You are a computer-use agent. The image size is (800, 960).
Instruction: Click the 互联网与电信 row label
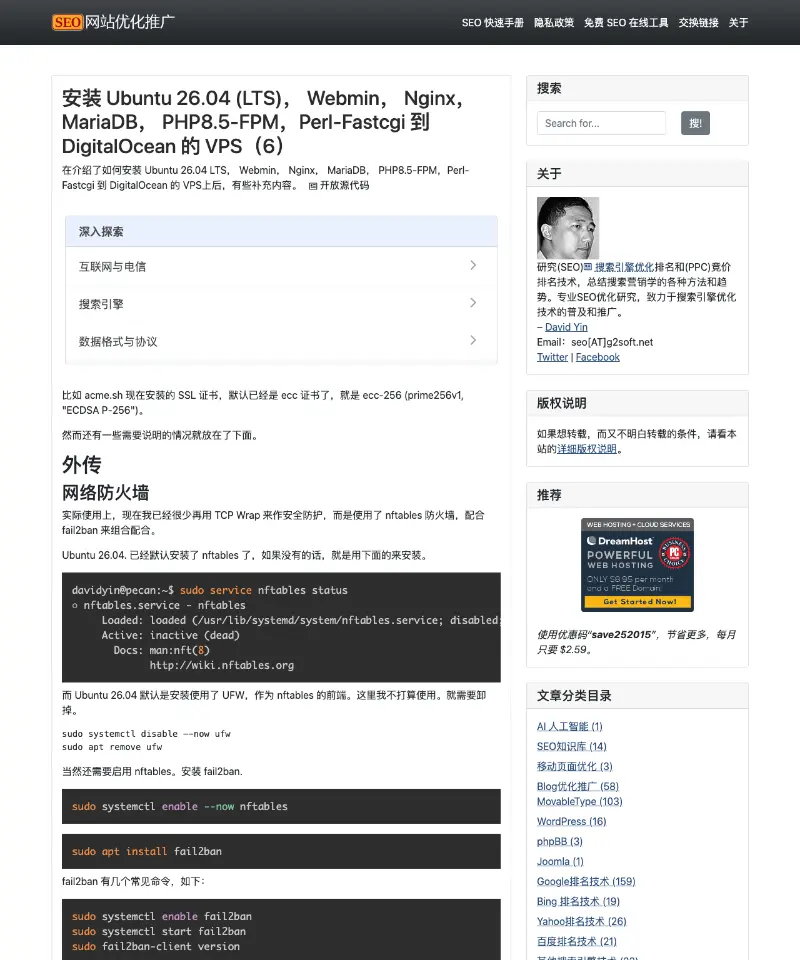click(x=112, y=266)
